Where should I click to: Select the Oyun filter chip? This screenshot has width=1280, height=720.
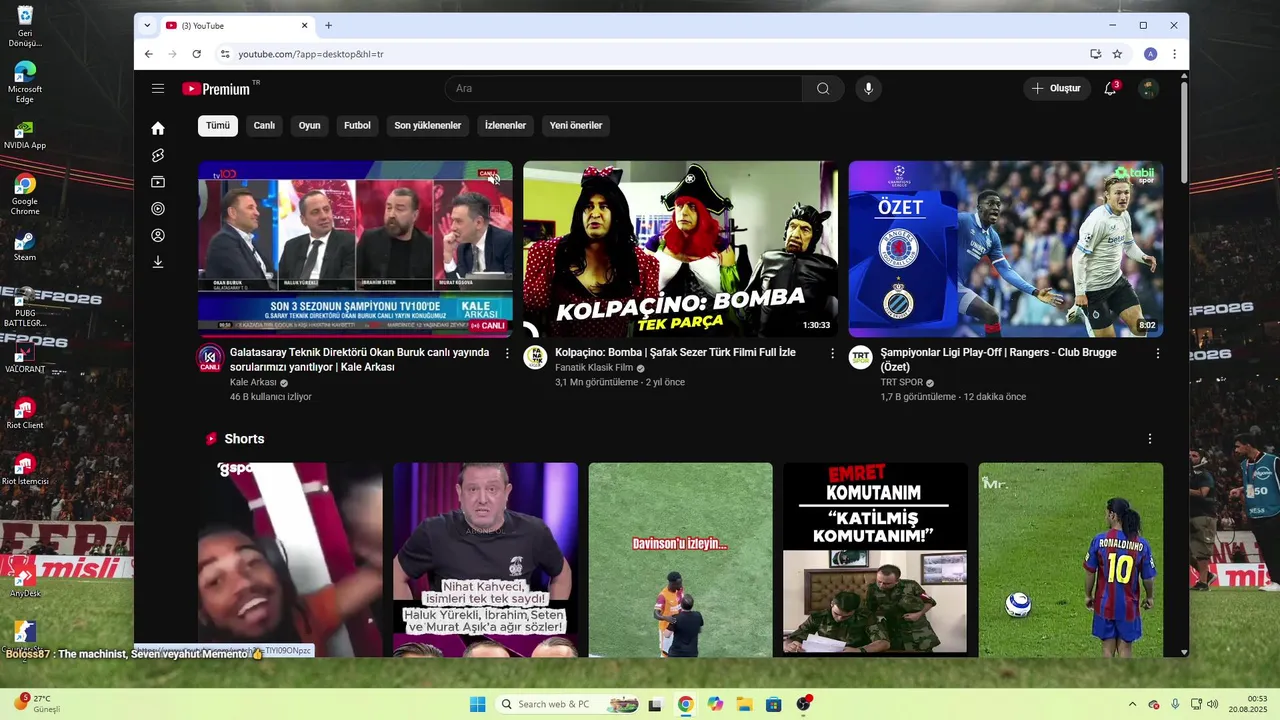tap(310, 126)
